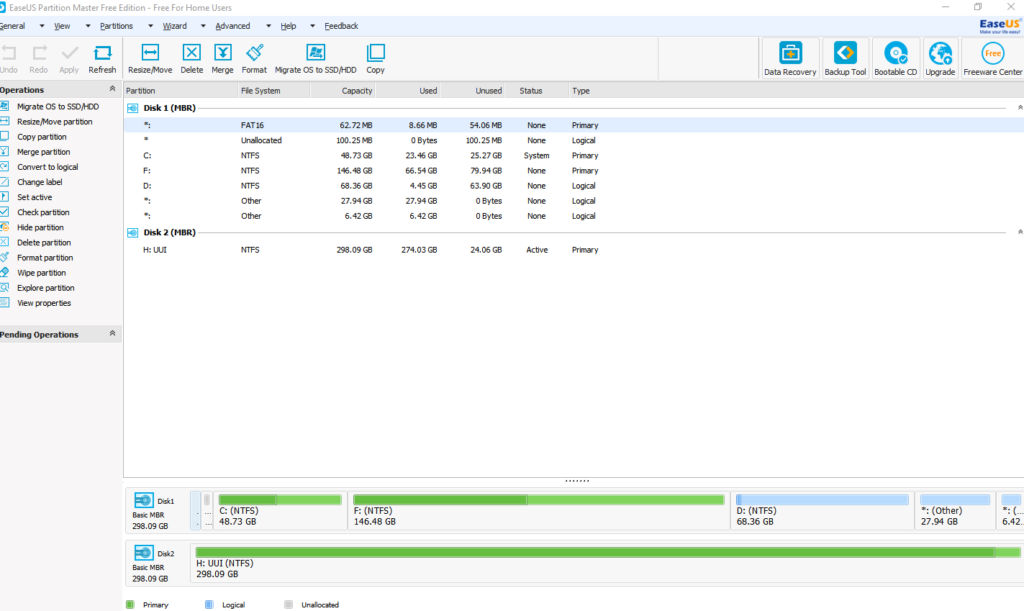Click the dropdown arrow next to Help

coord(312,26)
